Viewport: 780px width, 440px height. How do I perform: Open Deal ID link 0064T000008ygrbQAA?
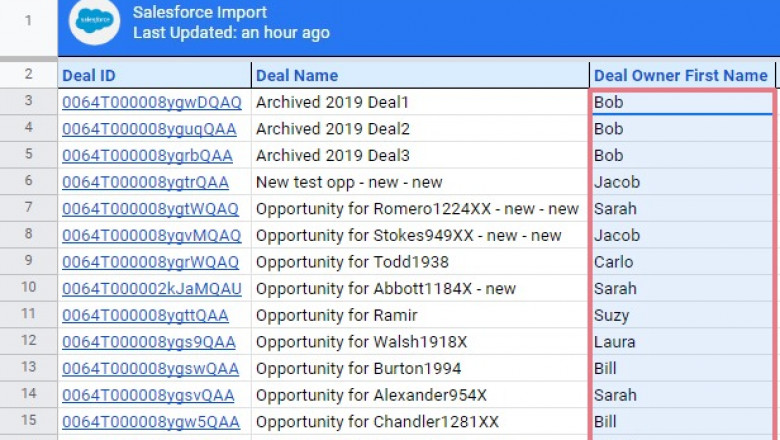pyautogui.click(x=147, y=156)
